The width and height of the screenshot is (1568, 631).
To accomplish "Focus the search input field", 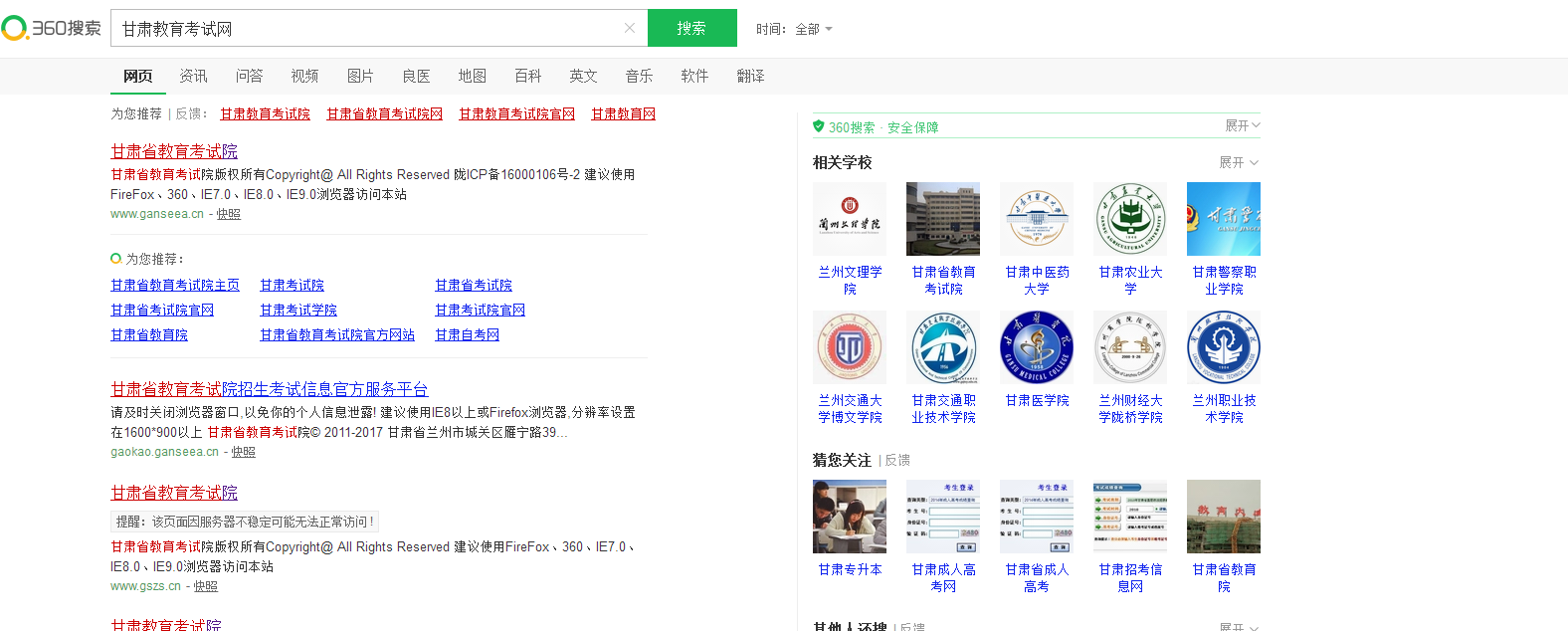I will [368, 28].
